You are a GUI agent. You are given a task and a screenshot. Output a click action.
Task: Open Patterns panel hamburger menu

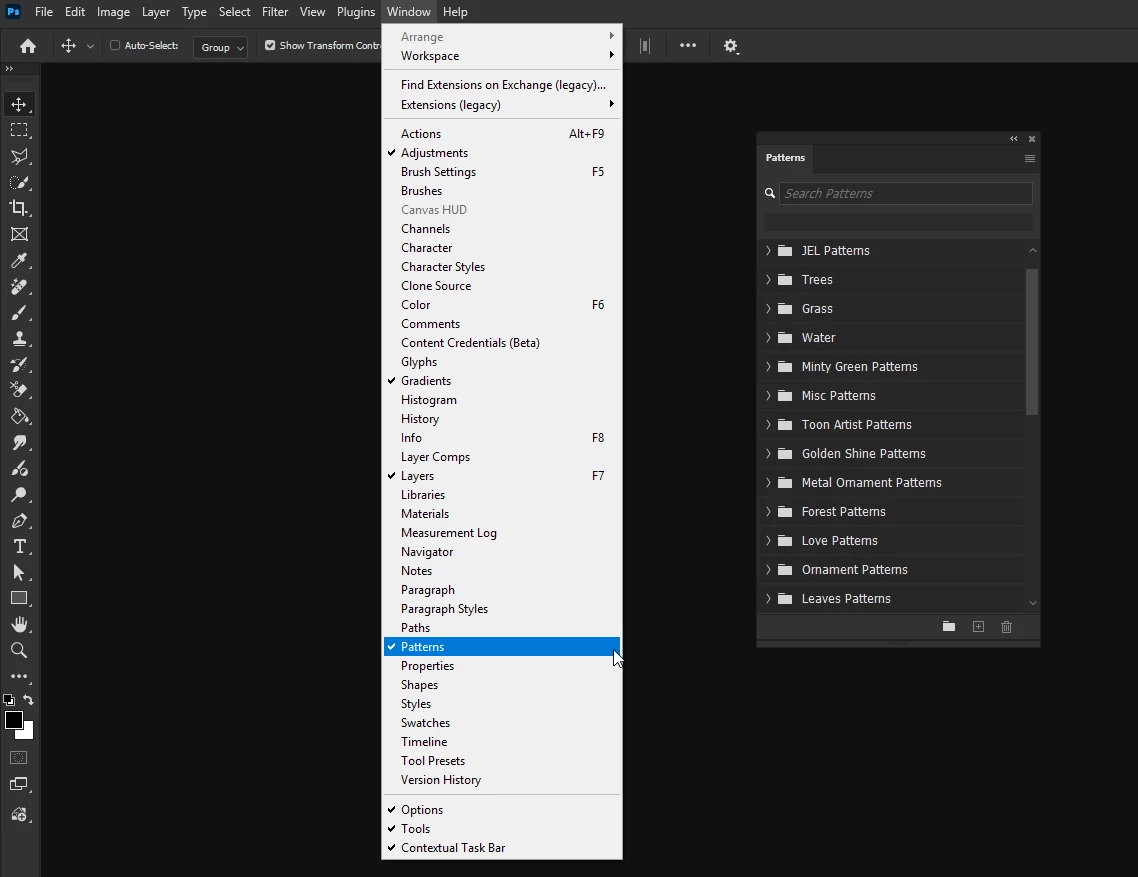(x=1030, y=158)
